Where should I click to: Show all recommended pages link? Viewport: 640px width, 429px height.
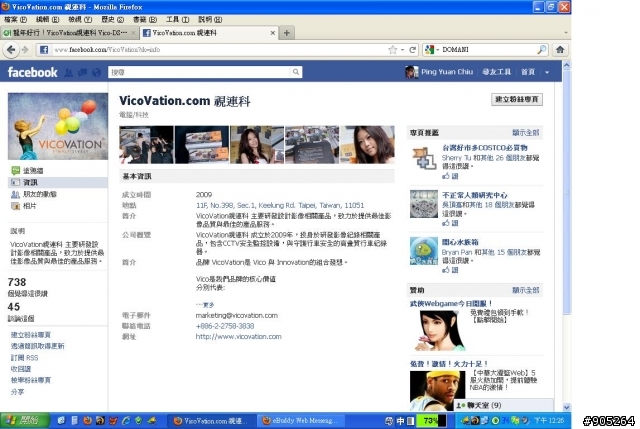click(x=526, y=133)
